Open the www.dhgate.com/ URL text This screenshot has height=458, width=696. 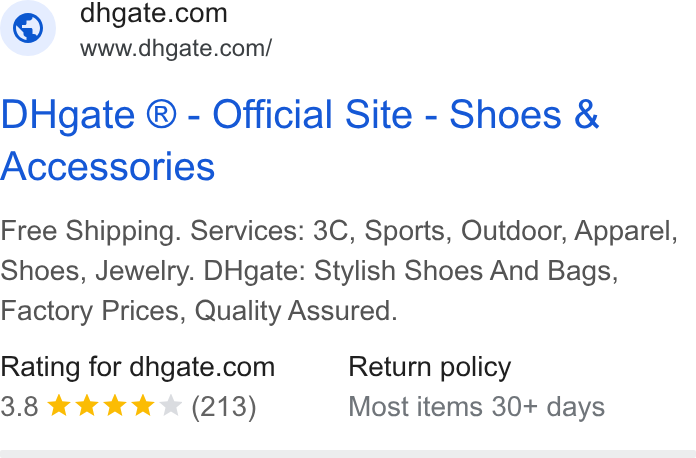[176, 48]
